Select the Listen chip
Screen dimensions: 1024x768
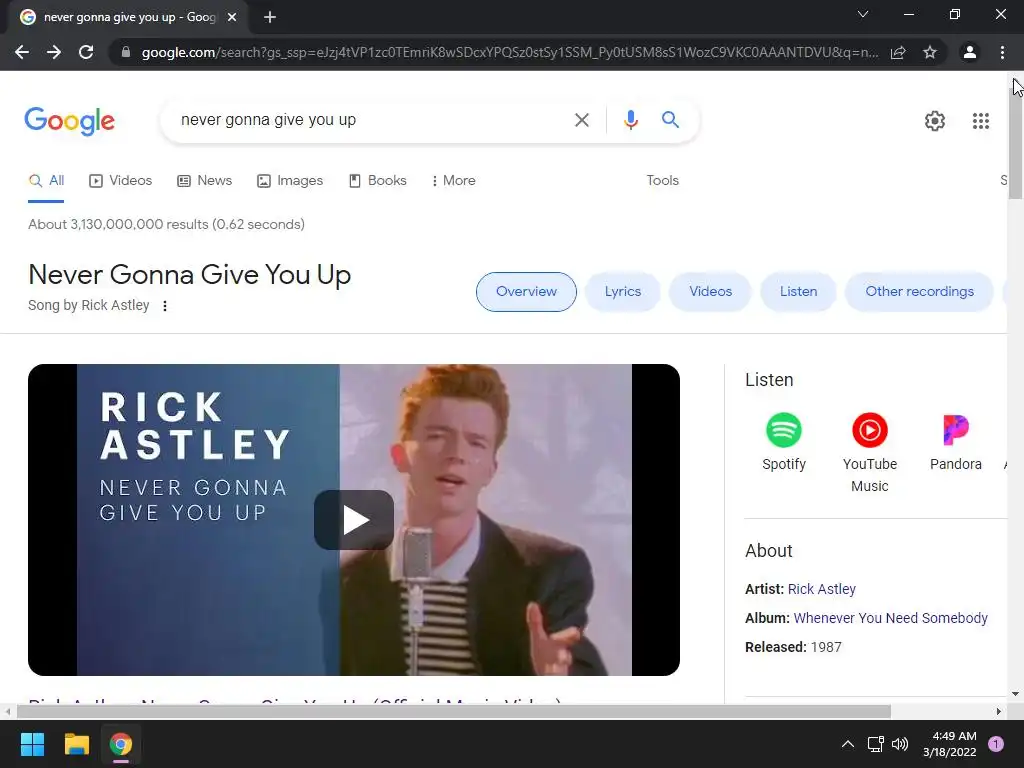click(x=798, y=292)
